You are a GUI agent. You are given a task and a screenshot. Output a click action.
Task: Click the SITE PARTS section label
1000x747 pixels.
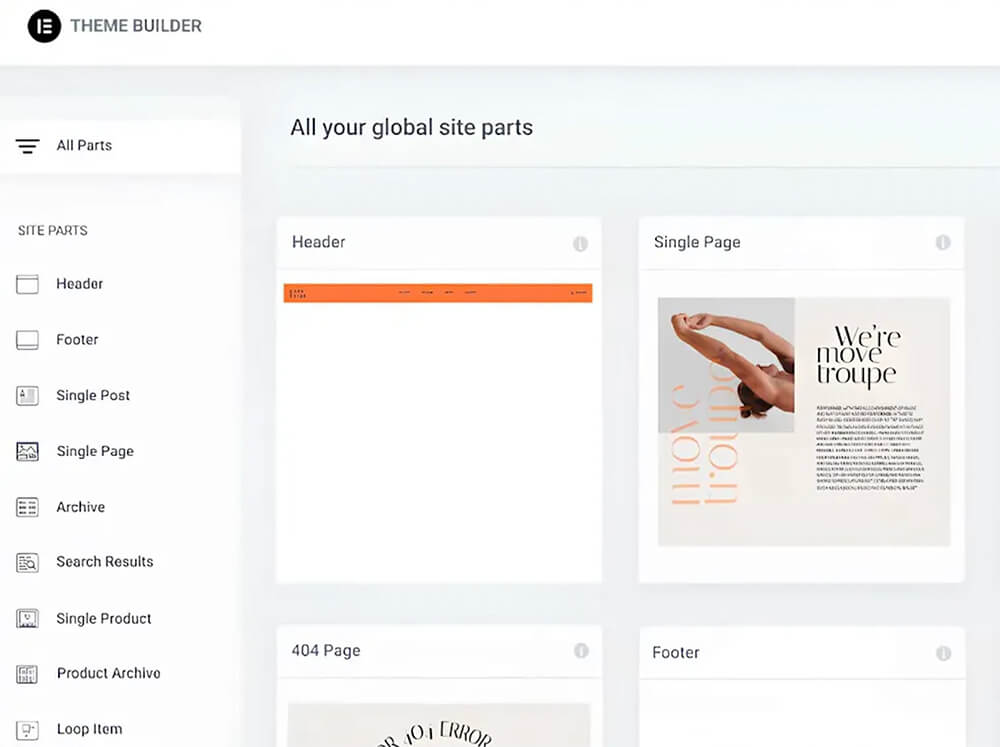[53, 231]
